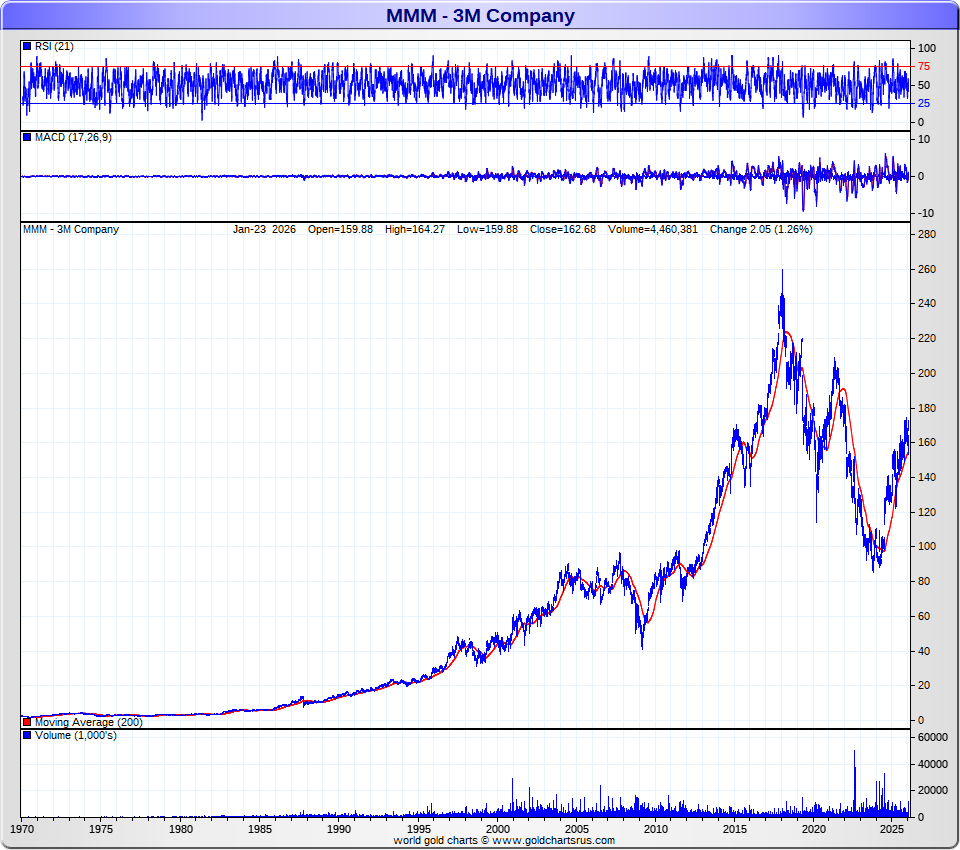Click the 240 price axis label

pos(927,303)
